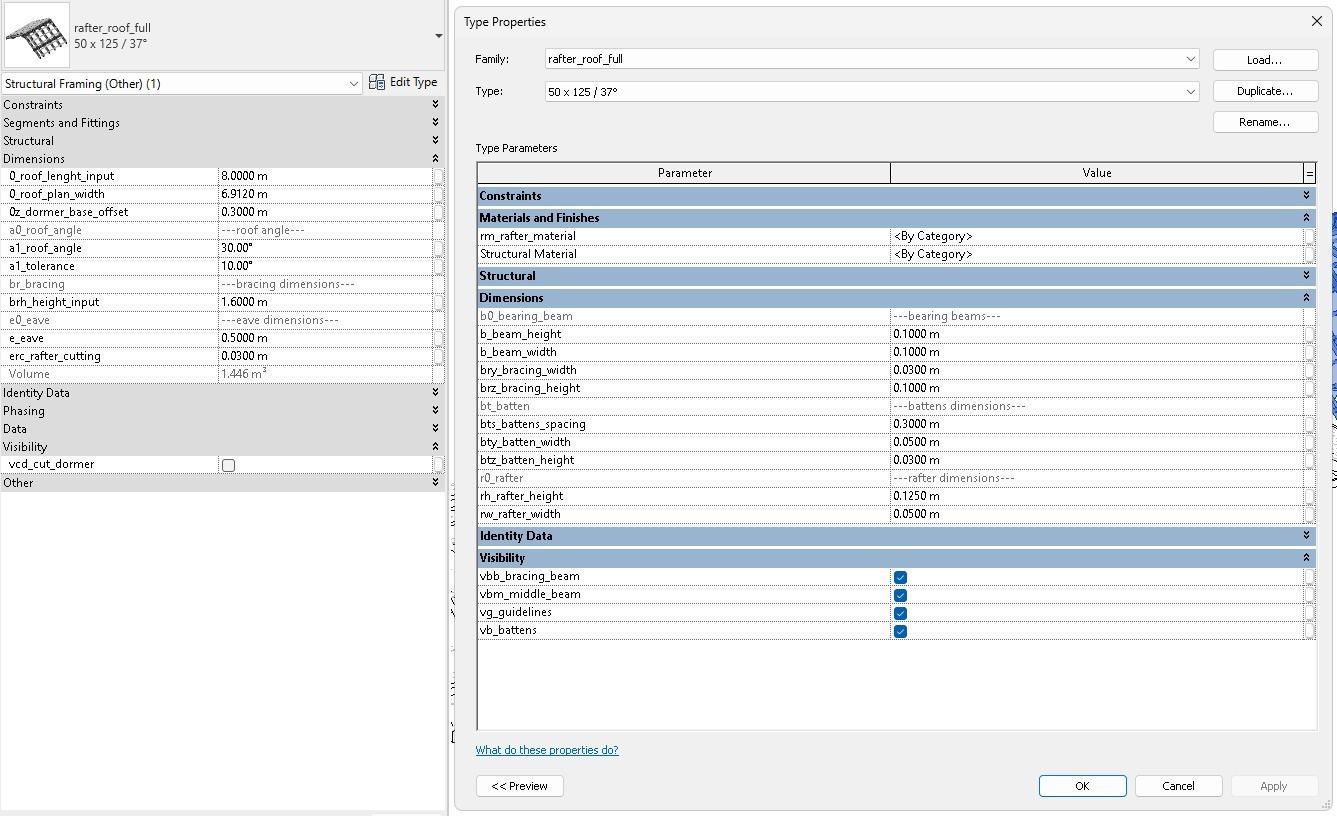Collapse the Dimensions group in Type Parameters

tap(1305, 298)
